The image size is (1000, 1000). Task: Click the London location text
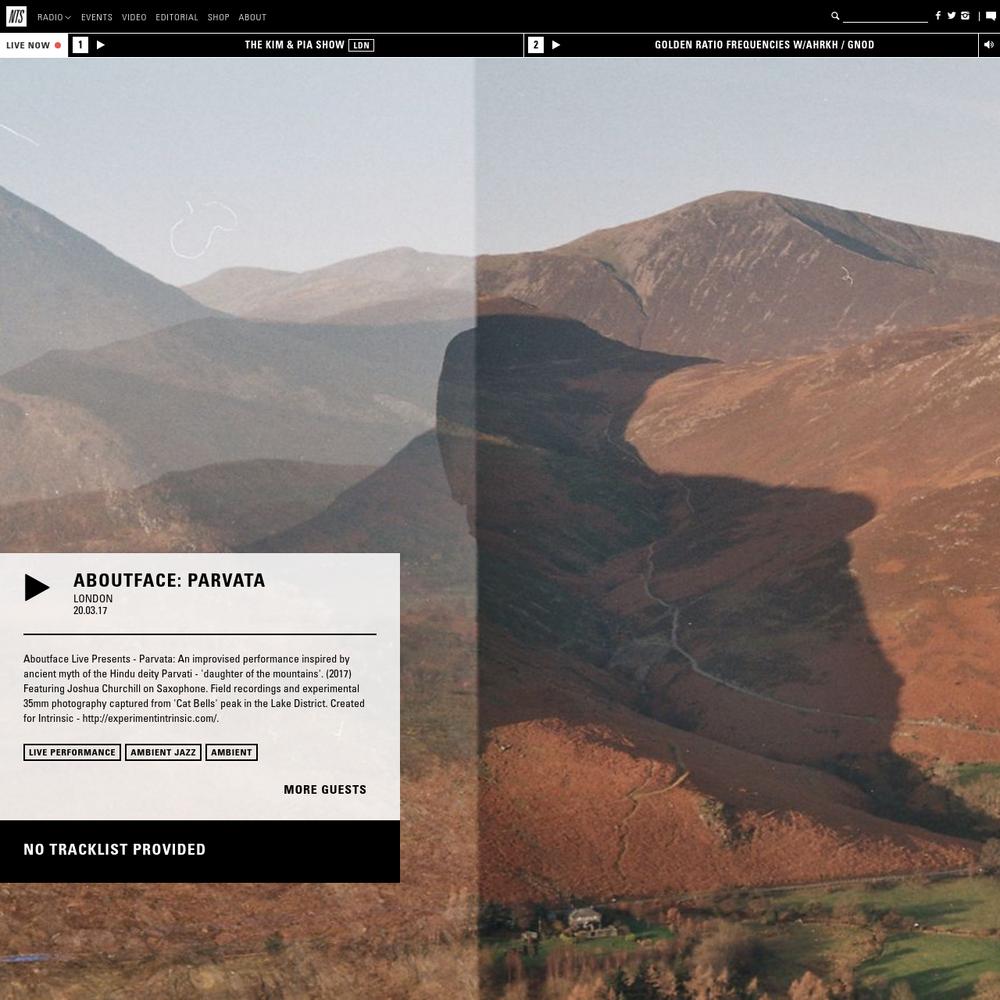[93, 598]
